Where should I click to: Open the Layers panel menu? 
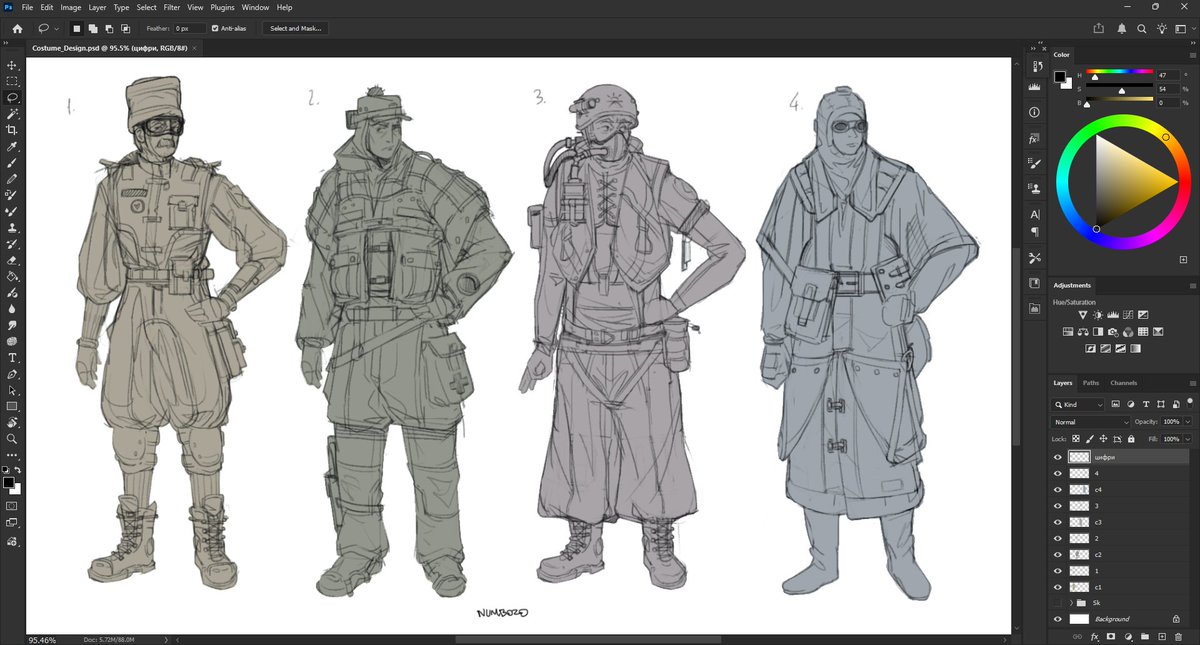1192,383
